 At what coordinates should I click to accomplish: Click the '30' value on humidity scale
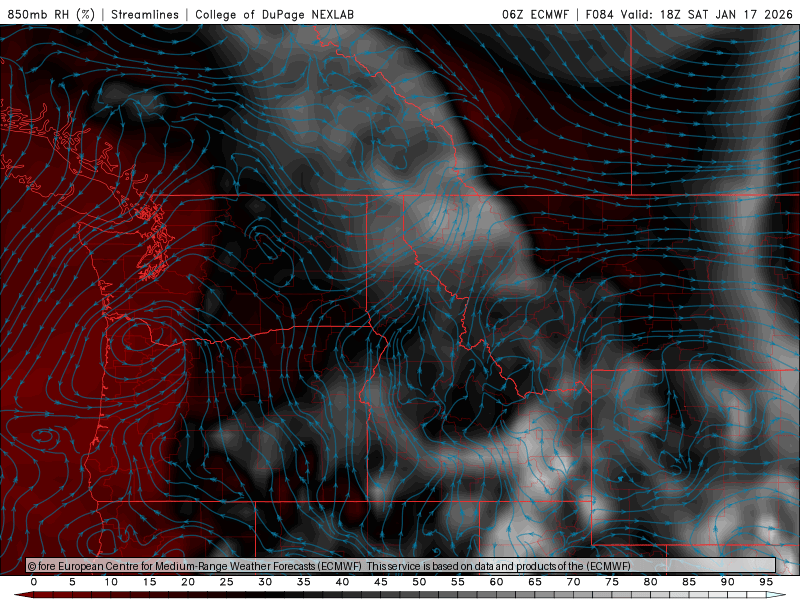point(265,582)
